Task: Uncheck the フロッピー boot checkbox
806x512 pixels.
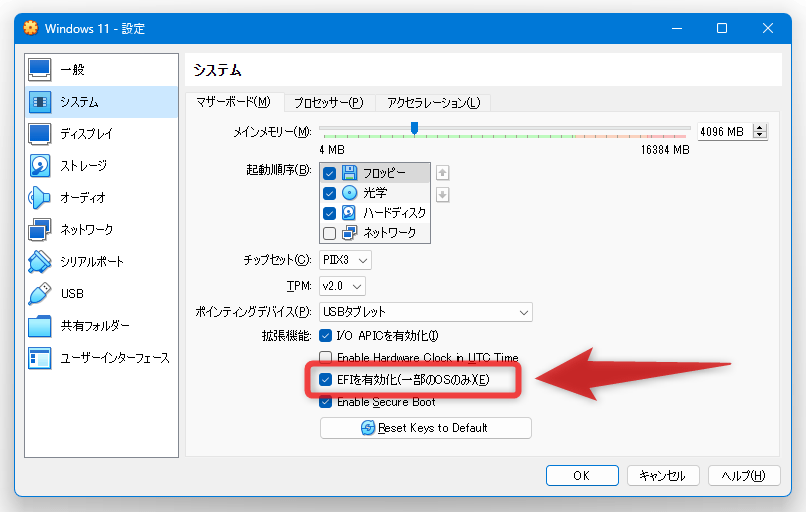Action: [329, 173]
